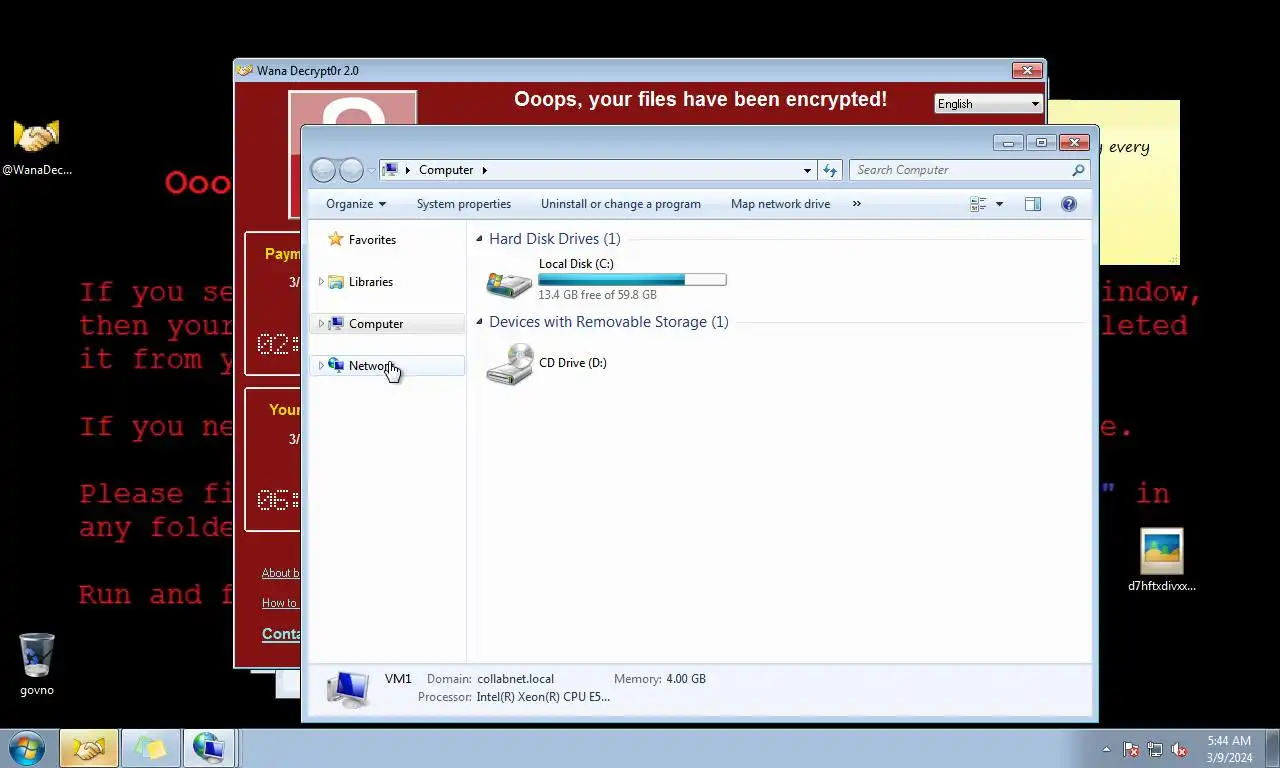Click the Favorites star icon
Viewport: 1280px width, 768px height.
pyautogui.click(x=336, y=239)
